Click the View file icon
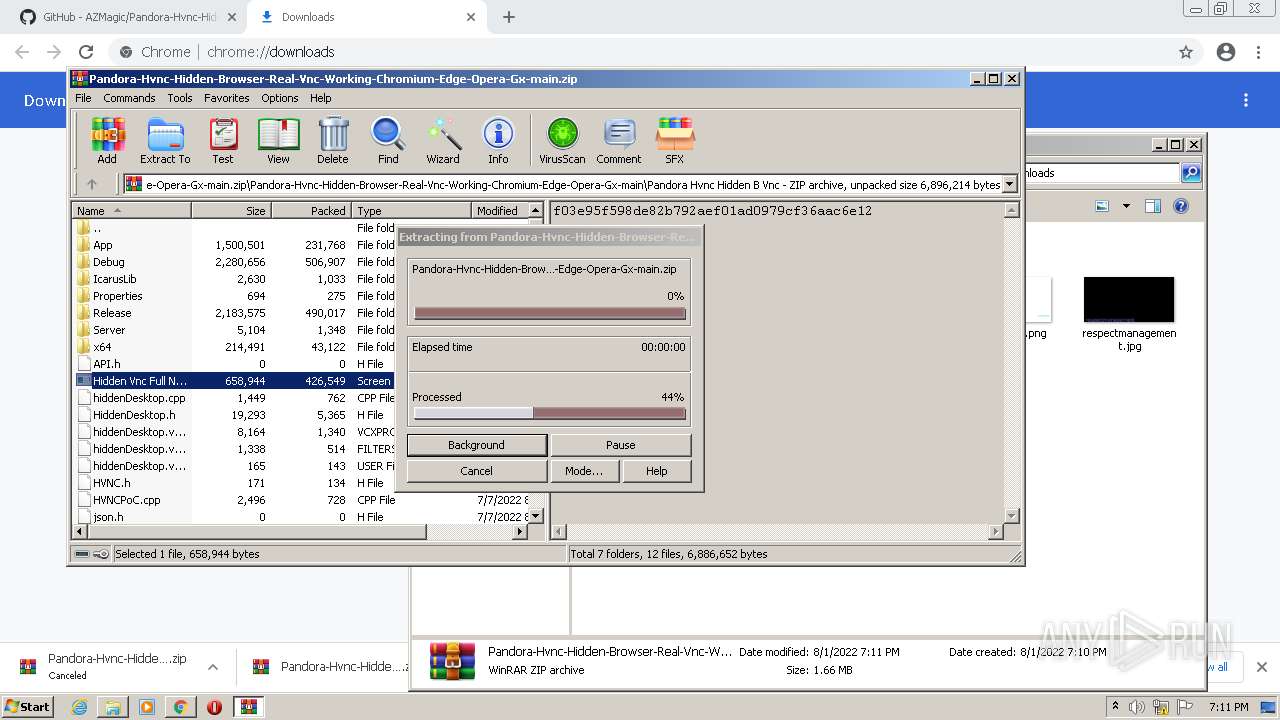This screenshot has height=720, width=1280. 278,140
